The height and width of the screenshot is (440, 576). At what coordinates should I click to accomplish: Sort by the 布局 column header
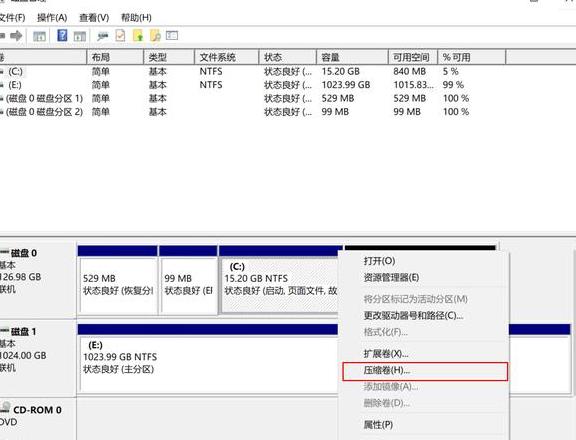click(115, 57)
